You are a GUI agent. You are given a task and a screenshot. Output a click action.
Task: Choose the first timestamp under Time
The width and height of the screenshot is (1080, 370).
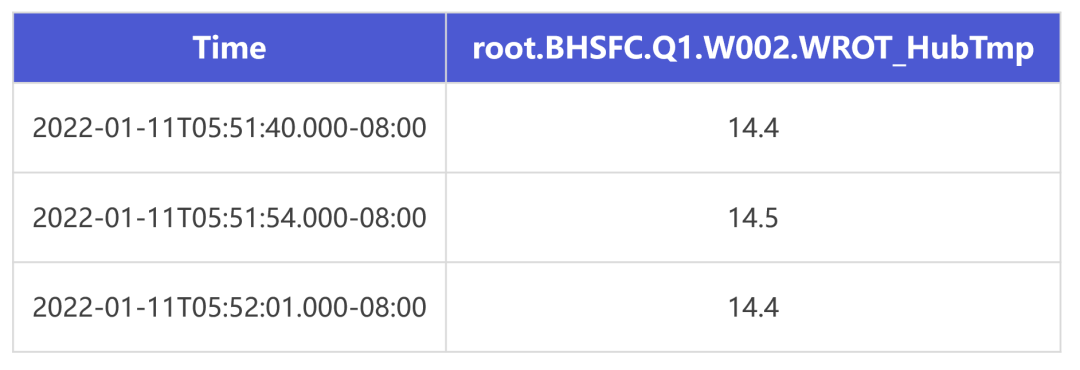click(x=229, y=128)
